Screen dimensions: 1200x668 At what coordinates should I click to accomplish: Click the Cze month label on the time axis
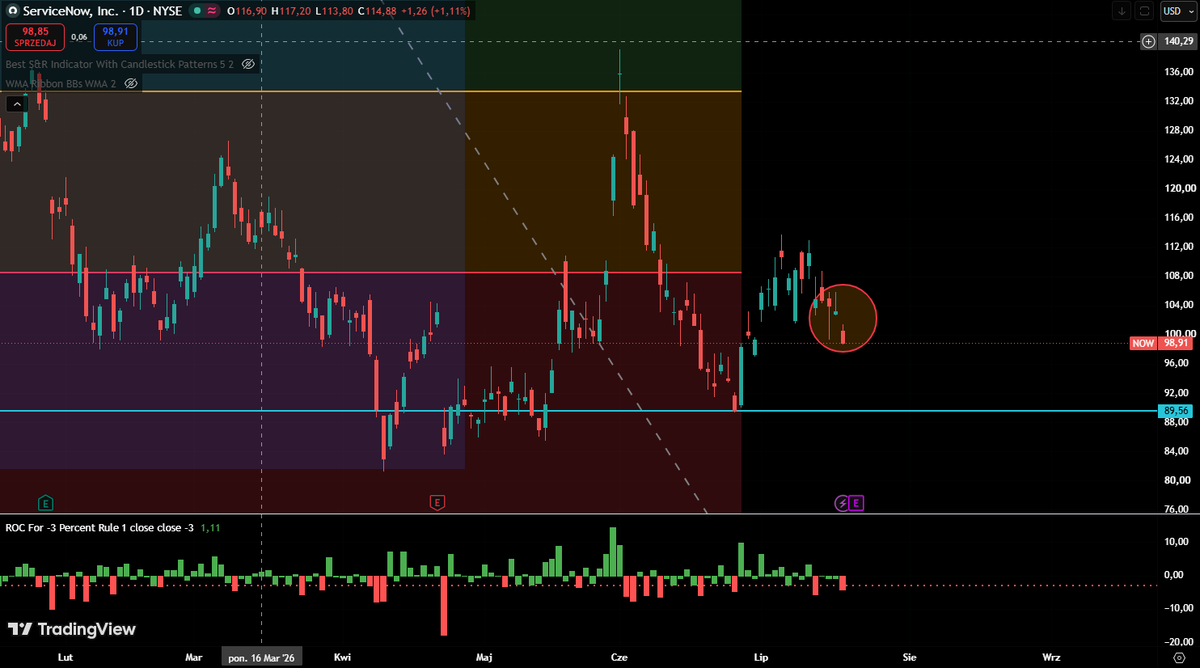(619, 657)
